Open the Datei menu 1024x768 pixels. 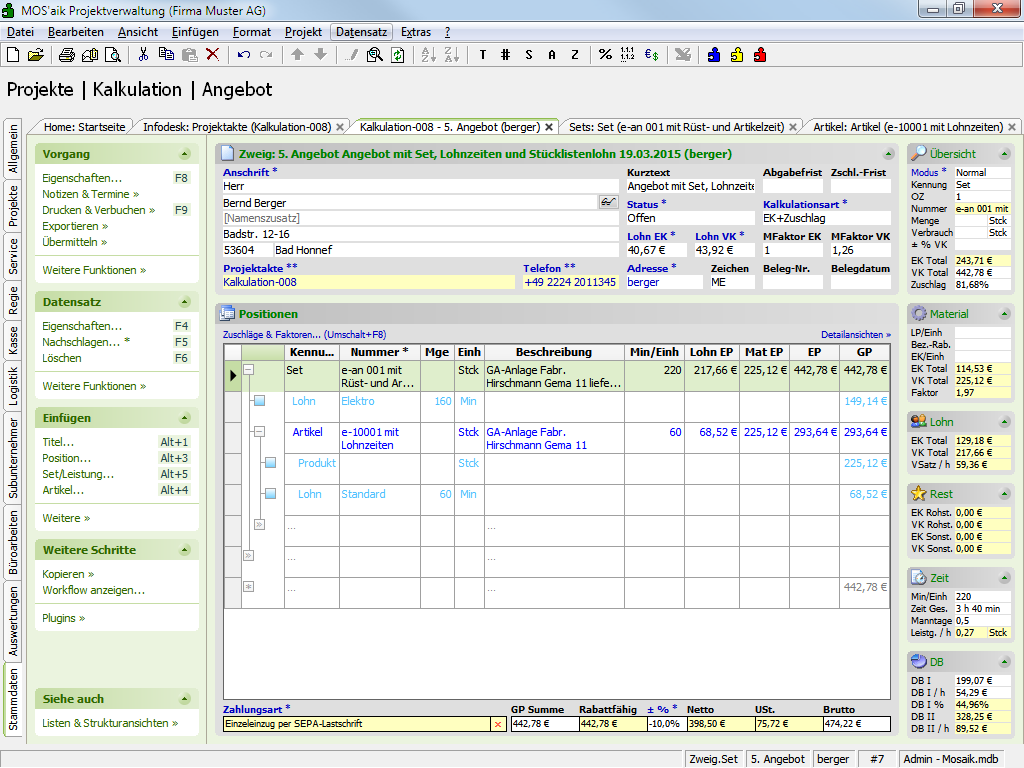[20, 32]
